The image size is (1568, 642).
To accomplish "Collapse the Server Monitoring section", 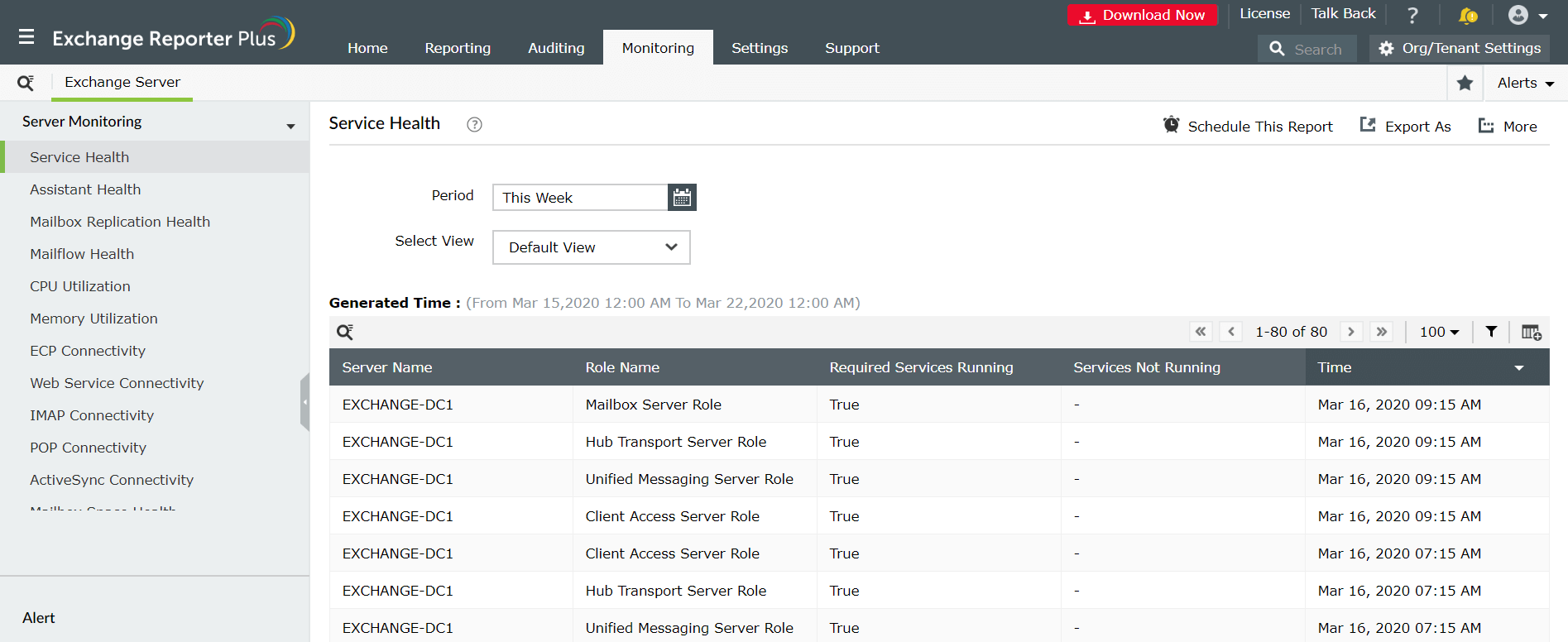I will [290, 126].
